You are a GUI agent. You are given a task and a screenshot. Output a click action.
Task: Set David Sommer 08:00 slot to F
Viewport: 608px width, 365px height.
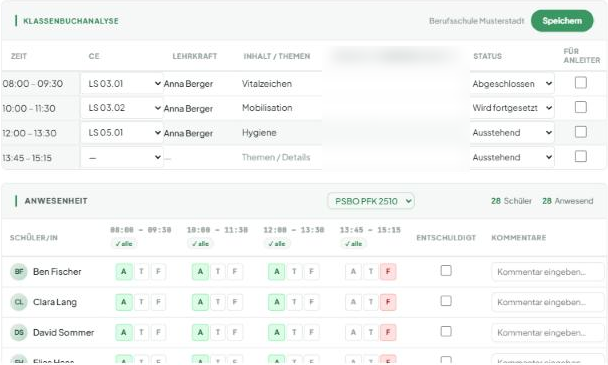coord(158,332)
